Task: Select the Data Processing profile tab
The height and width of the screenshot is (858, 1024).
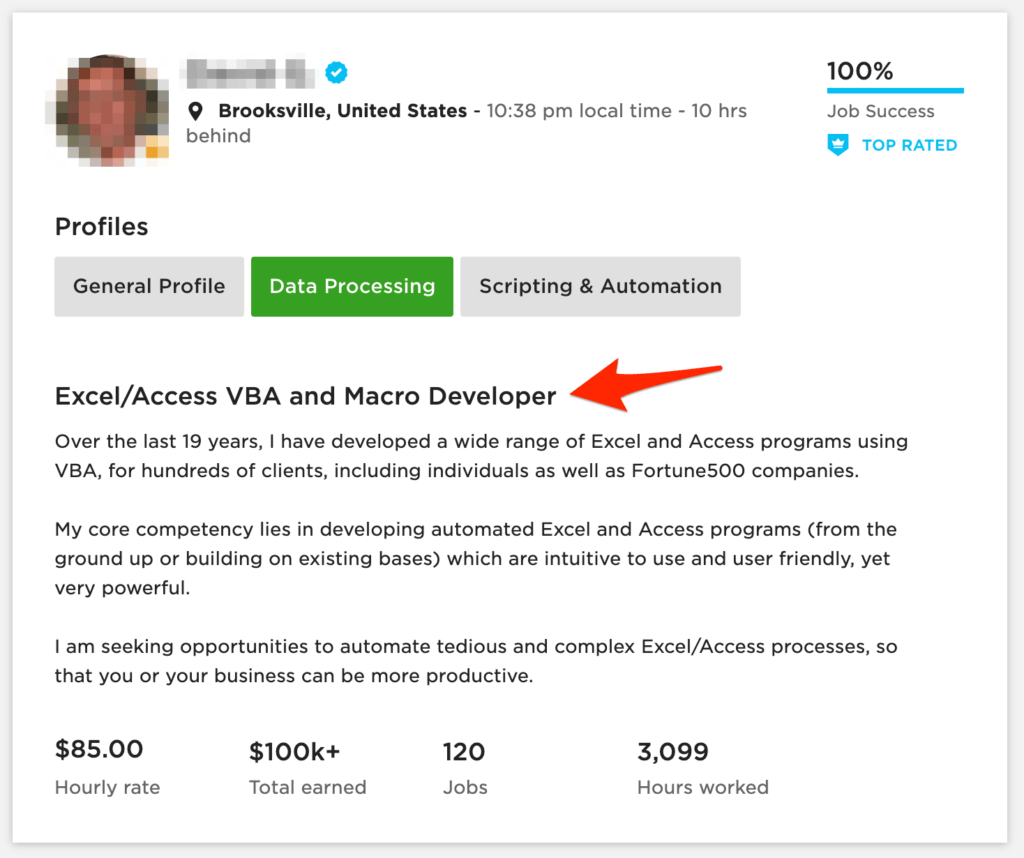Action: point(352,287)
